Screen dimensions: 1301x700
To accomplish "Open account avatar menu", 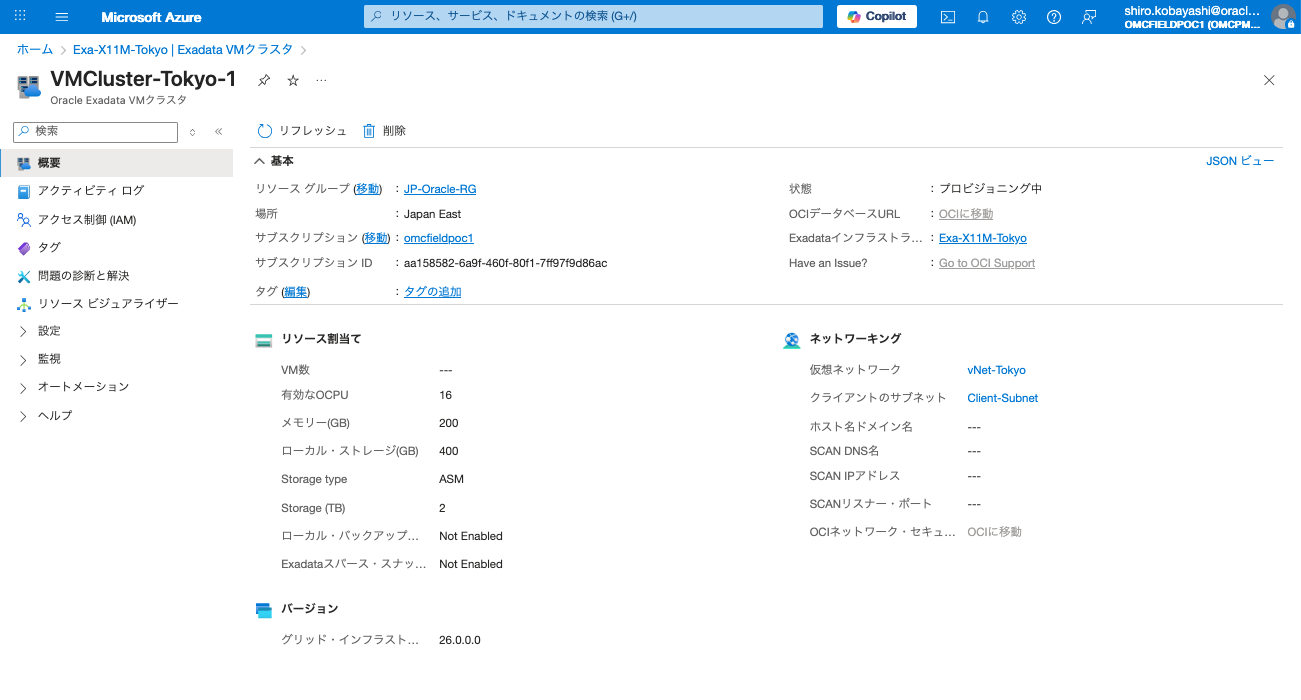I will [x=1283, y=17].
